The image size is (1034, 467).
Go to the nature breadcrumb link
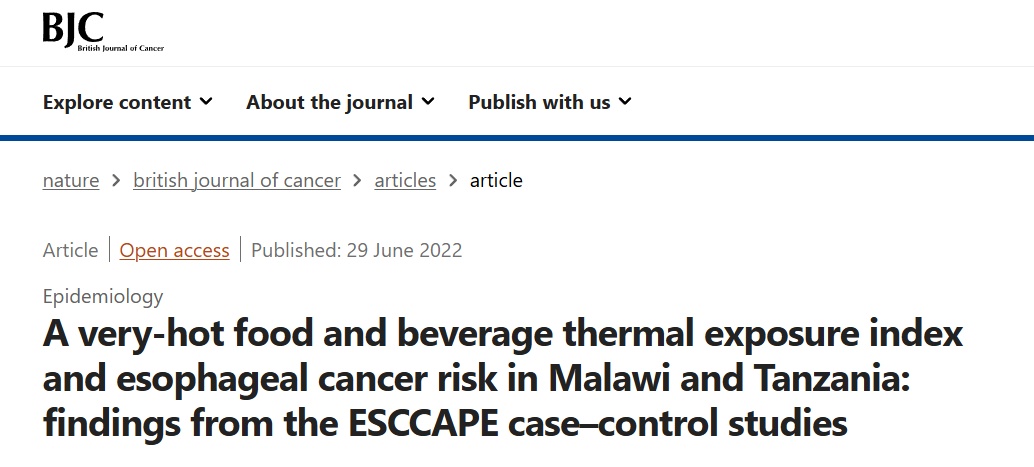pos(71,181)
